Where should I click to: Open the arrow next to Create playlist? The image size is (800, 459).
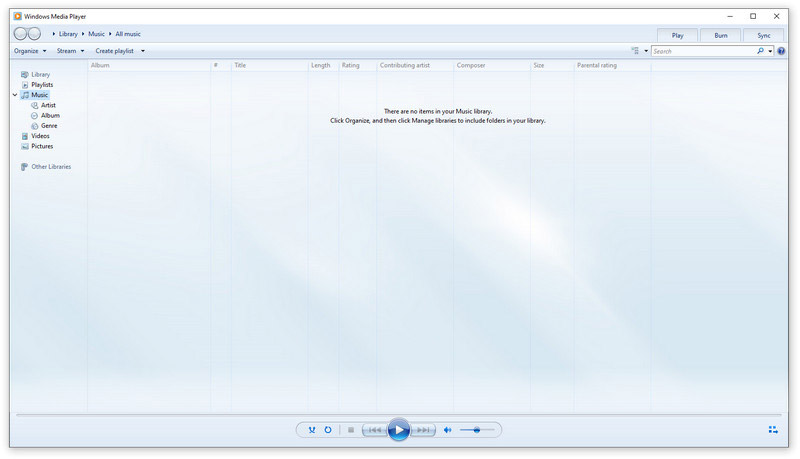(143, 51)
